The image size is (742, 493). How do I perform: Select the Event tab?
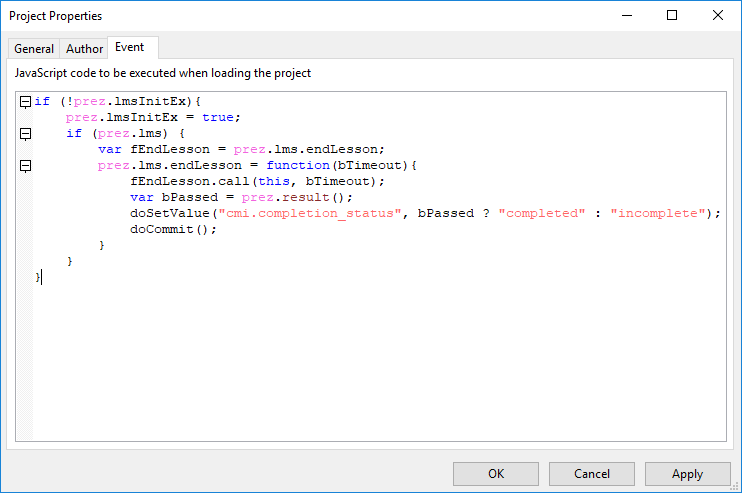click(x=130, y=47)
